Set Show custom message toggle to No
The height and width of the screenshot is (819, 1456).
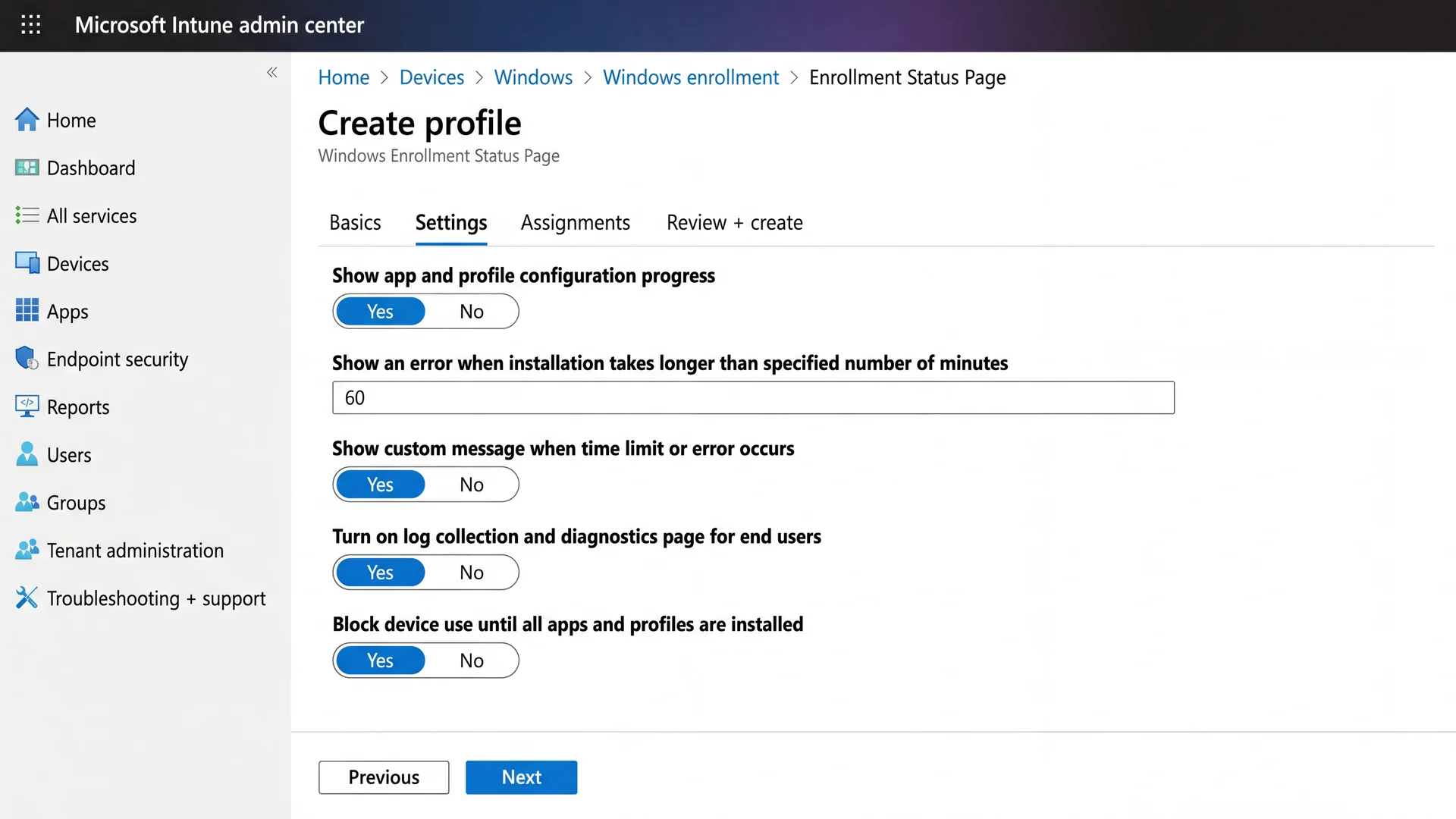(471, 484)
